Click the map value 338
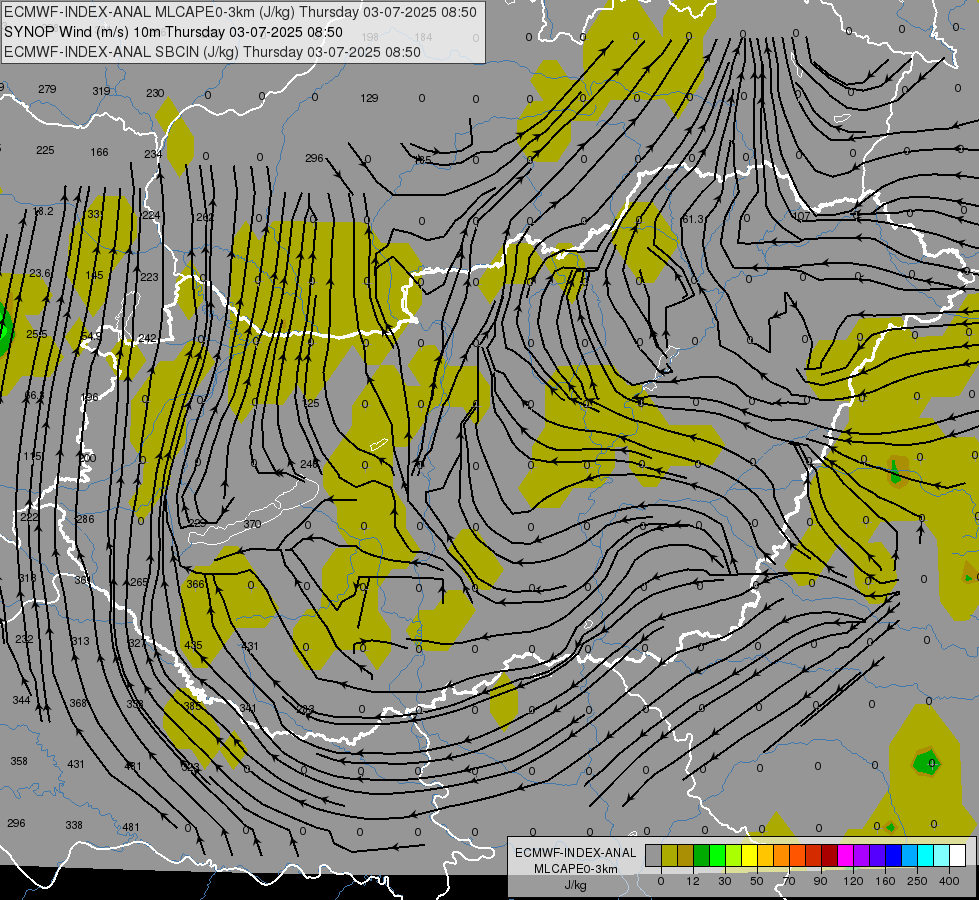Screen dimensions: 979x900 [x=74, y=825]
